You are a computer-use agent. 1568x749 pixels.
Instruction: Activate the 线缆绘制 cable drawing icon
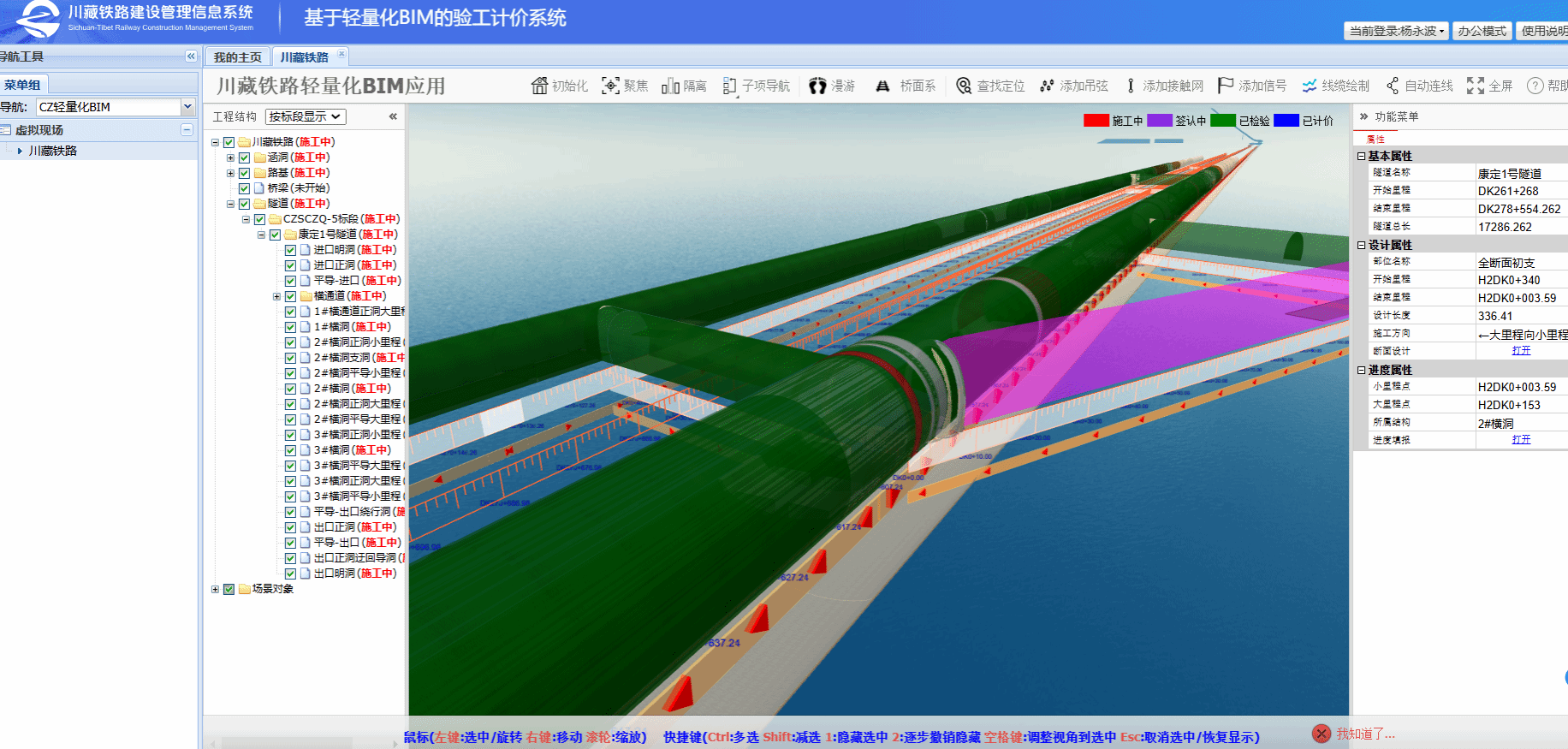[x=1310, y=86]
